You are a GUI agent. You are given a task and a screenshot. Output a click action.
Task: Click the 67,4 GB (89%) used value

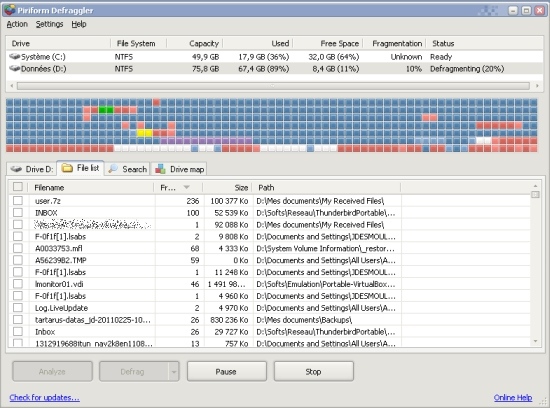click(x=263, y=69)
